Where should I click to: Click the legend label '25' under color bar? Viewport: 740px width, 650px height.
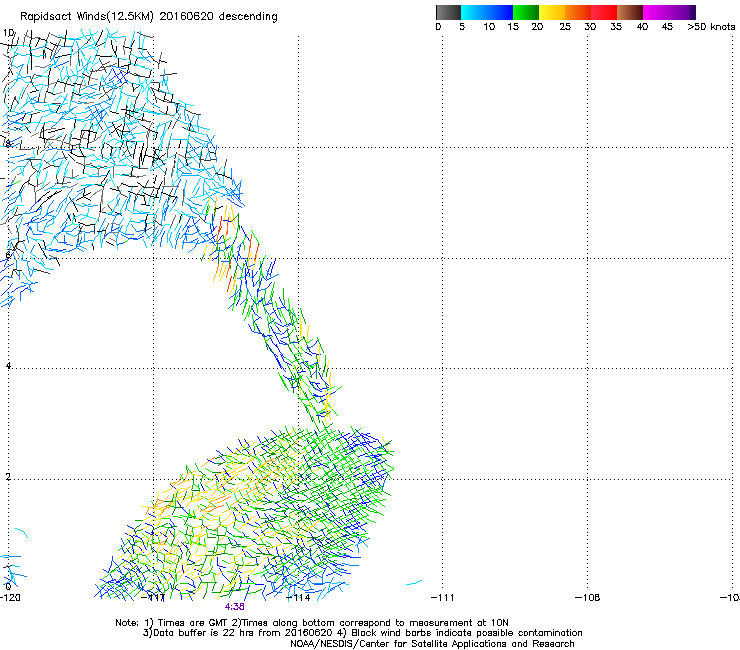pos(565,27)
